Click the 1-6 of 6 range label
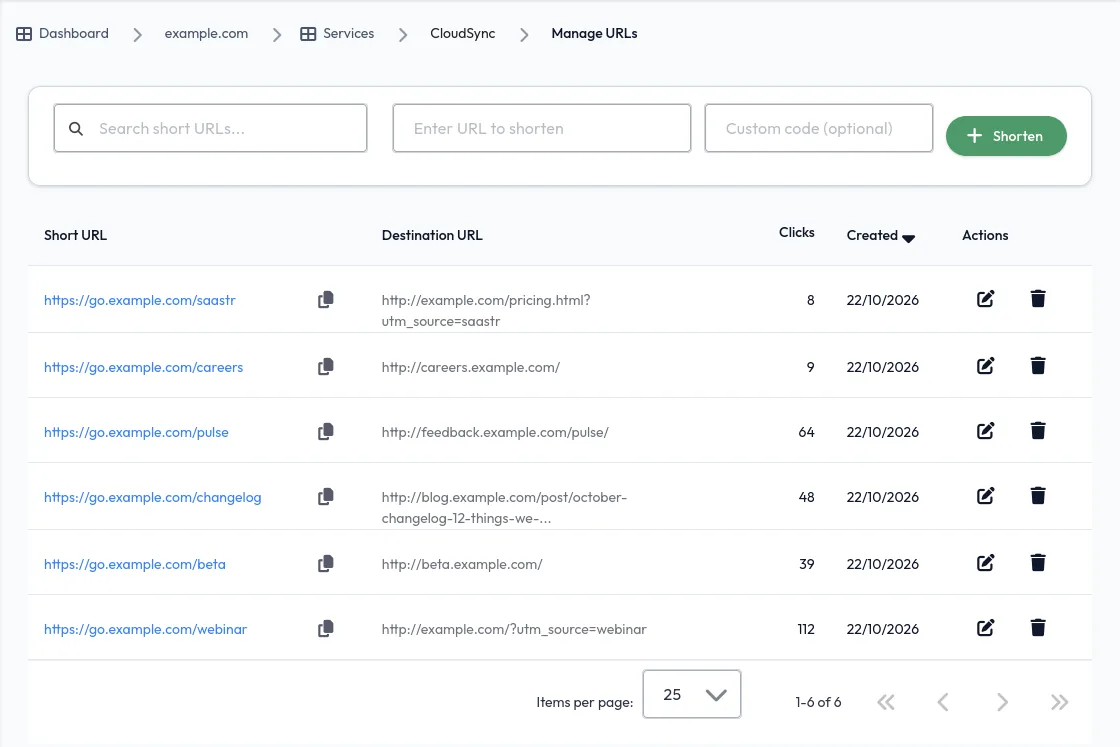 818,702
